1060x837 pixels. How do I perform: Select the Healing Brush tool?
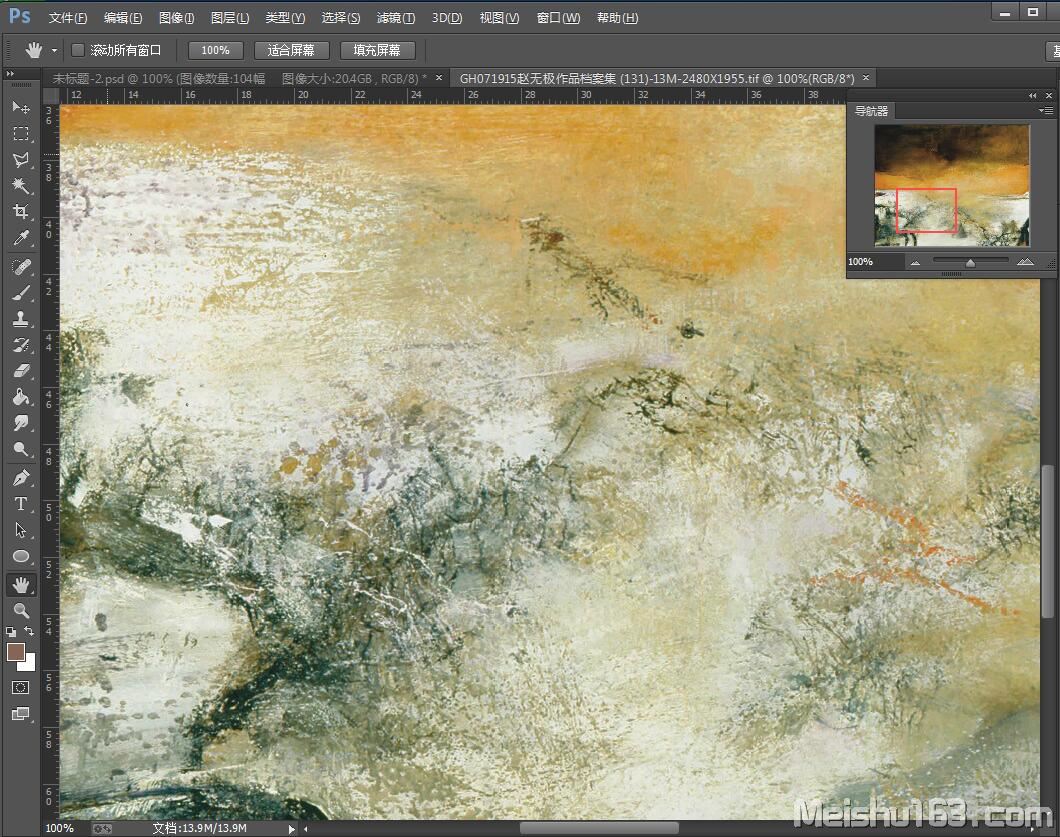(21, 267)
